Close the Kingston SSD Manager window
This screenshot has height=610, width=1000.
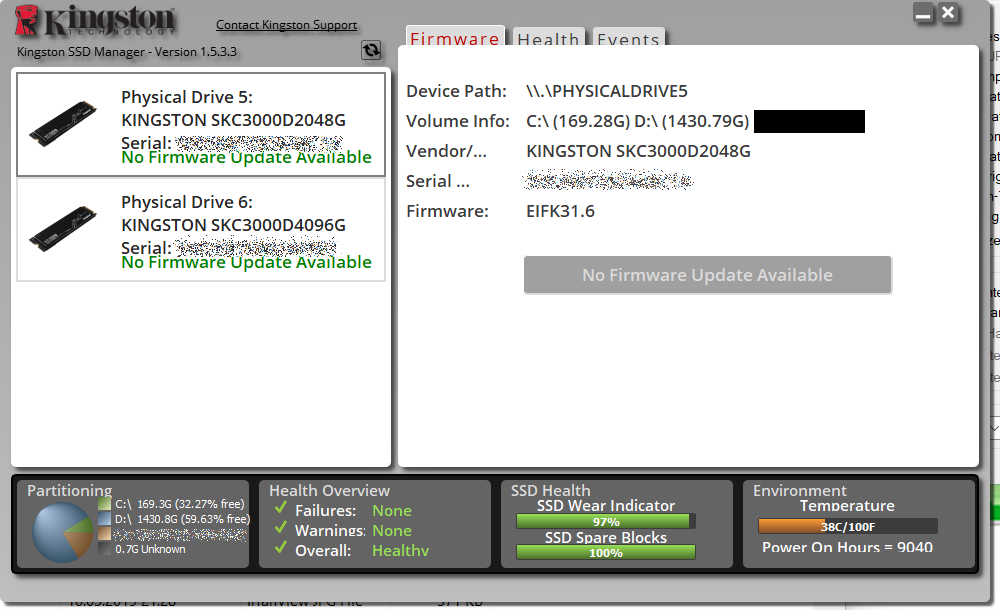948,13
